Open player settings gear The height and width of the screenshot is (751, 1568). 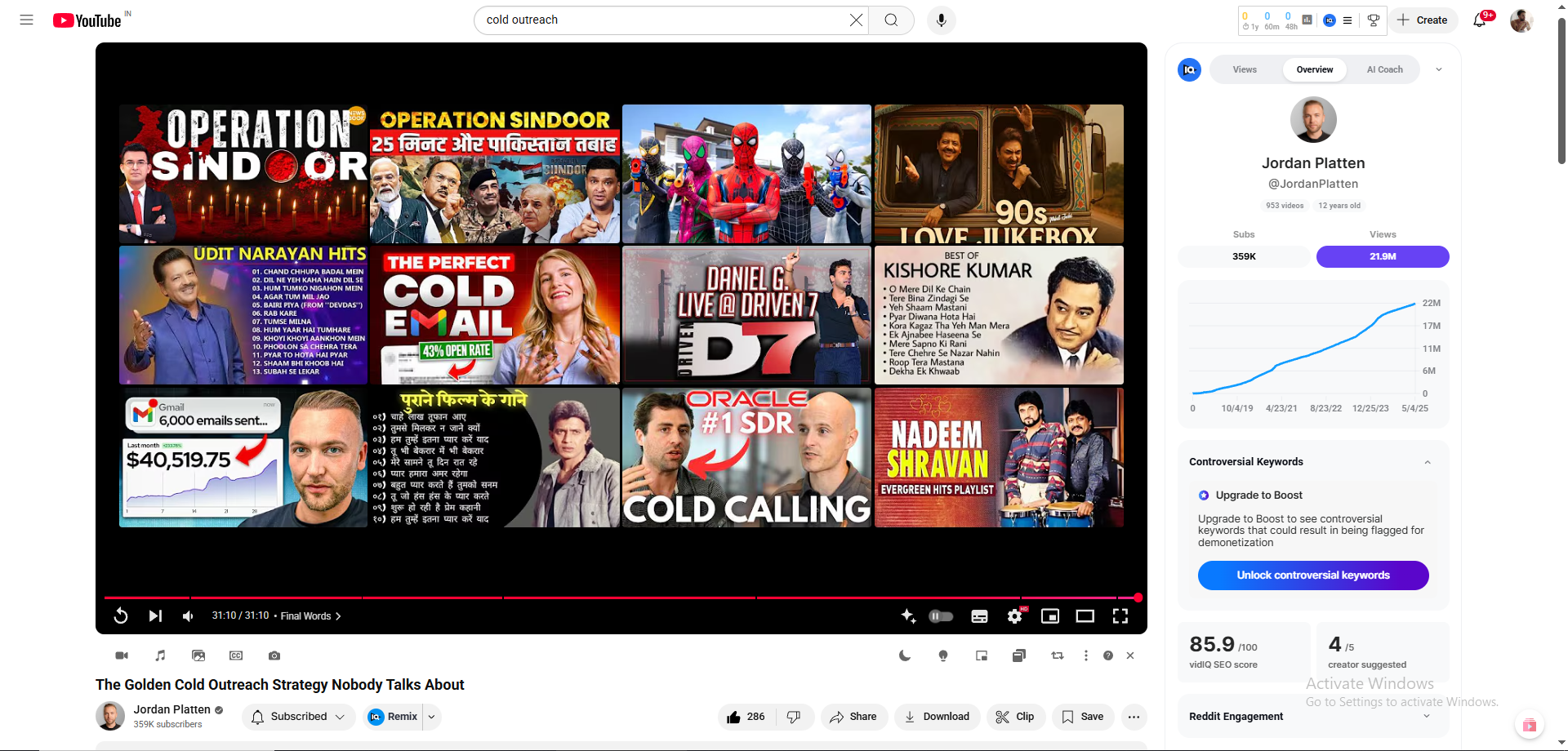(x=1015, y=615)
